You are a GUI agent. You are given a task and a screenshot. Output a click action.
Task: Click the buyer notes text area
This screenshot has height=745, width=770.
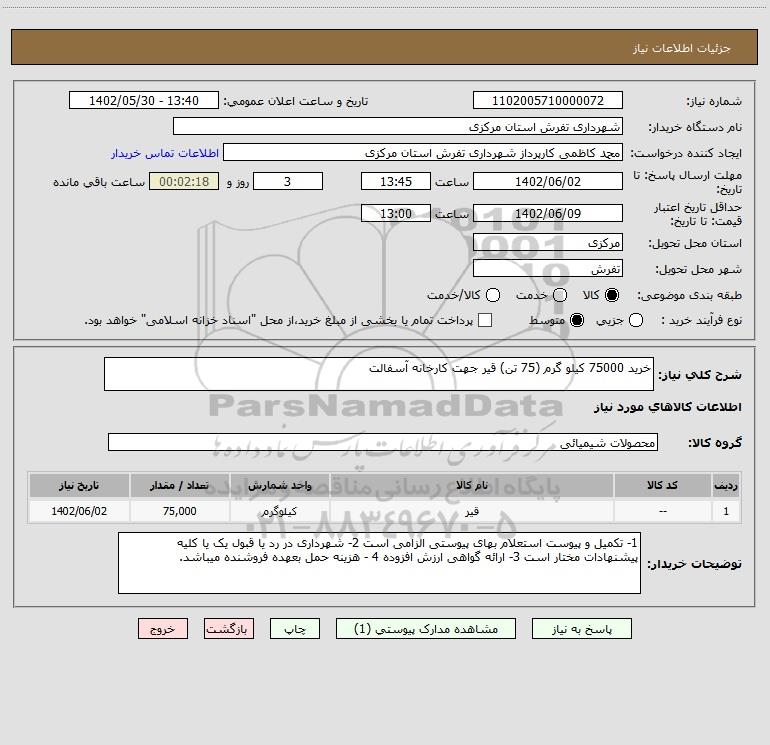(380, 563)
